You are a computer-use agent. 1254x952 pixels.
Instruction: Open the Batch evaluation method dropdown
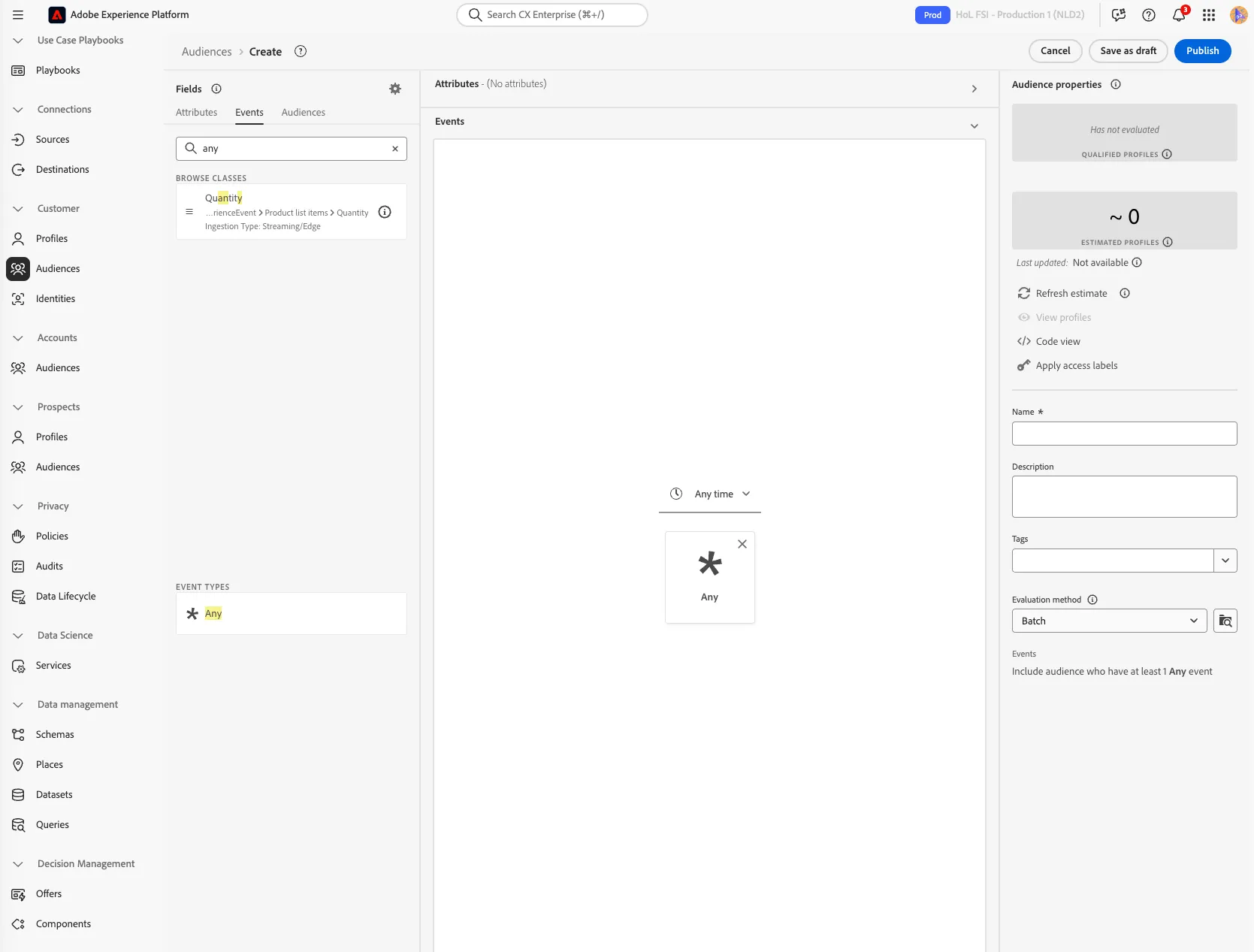click(1110, 621)
